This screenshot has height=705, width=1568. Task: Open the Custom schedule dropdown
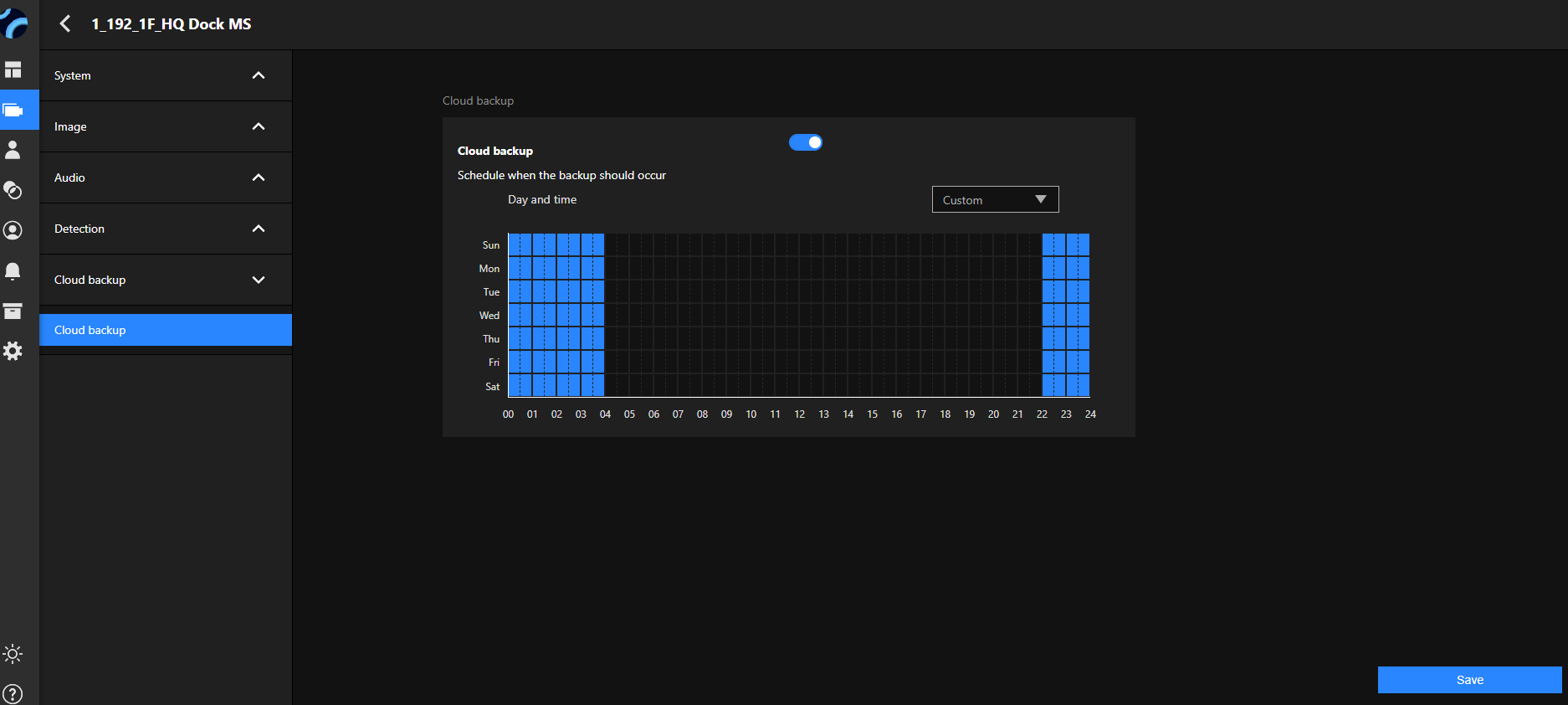[x=995, y=199]
